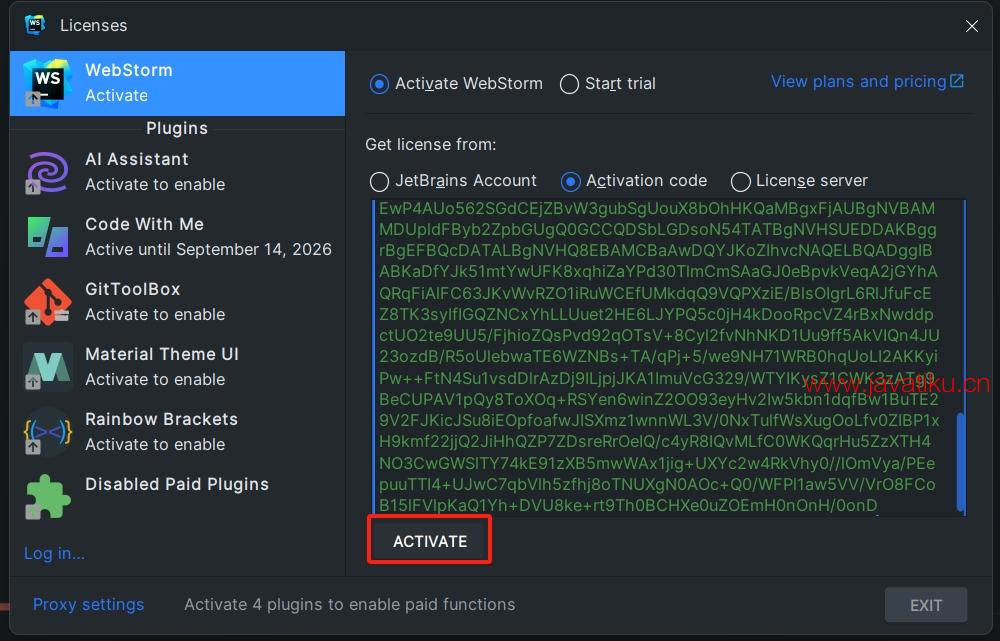Click the activation code area's vertical scrollbar
The image size is (1000, 641).
tap(960, 462)
